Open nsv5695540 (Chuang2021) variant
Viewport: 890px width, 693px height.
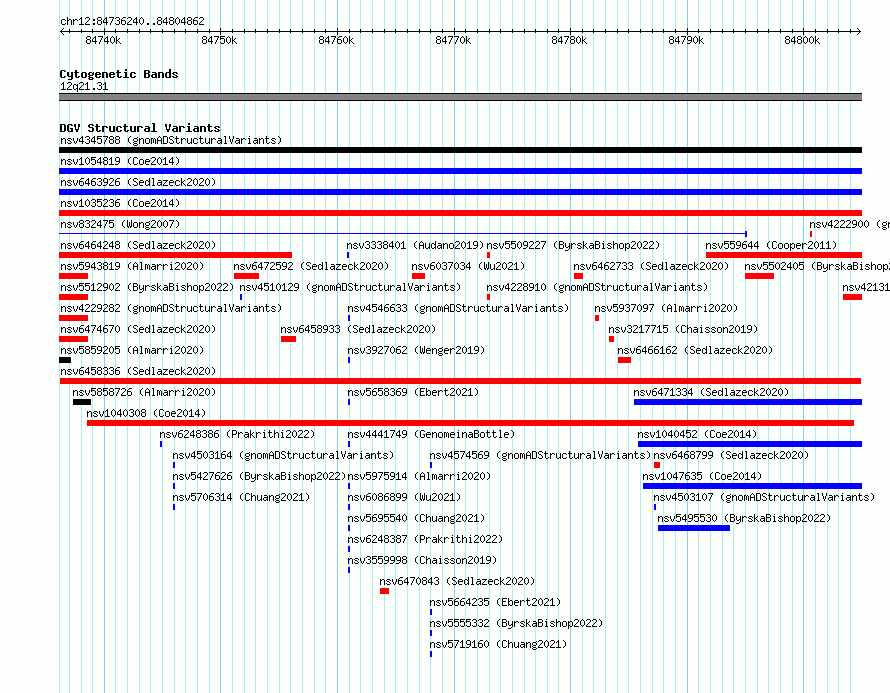(416, 518)
